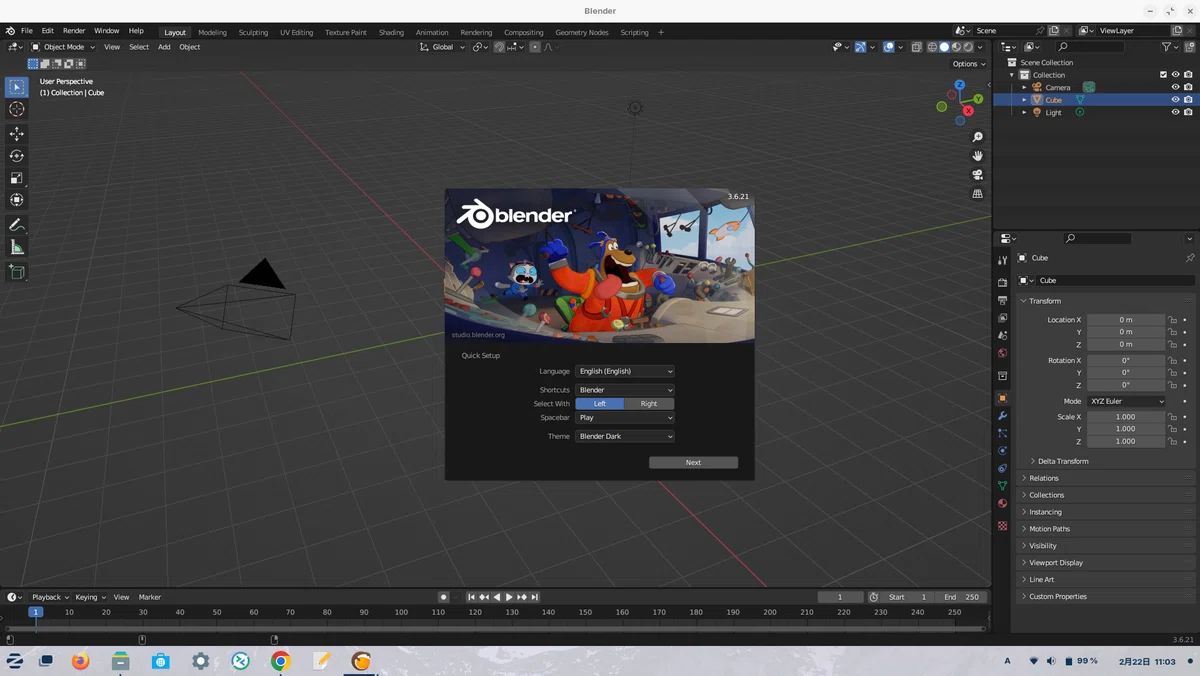
Task: Open the viewport Options dropdown
Action: [969, 64]
